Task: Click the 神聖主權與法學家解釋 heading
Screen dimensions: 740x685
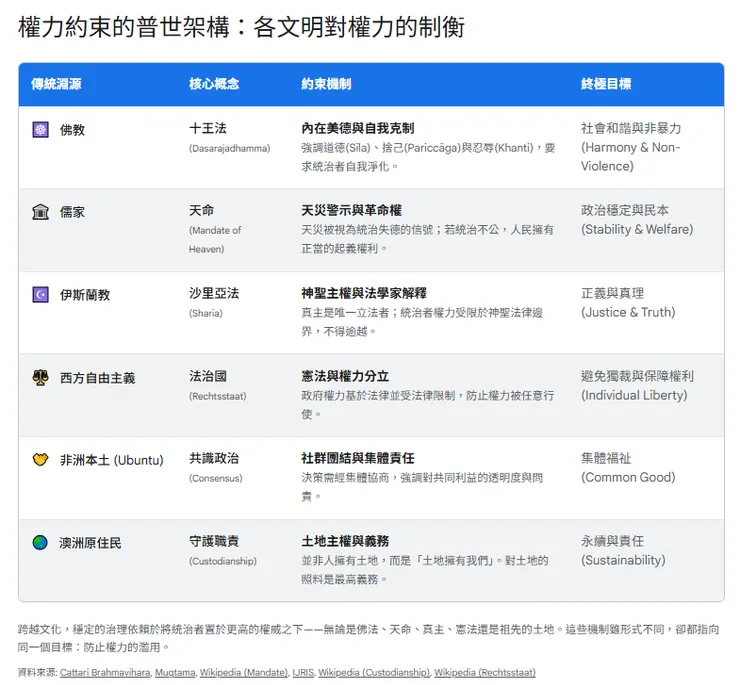Action: point(364,293)
